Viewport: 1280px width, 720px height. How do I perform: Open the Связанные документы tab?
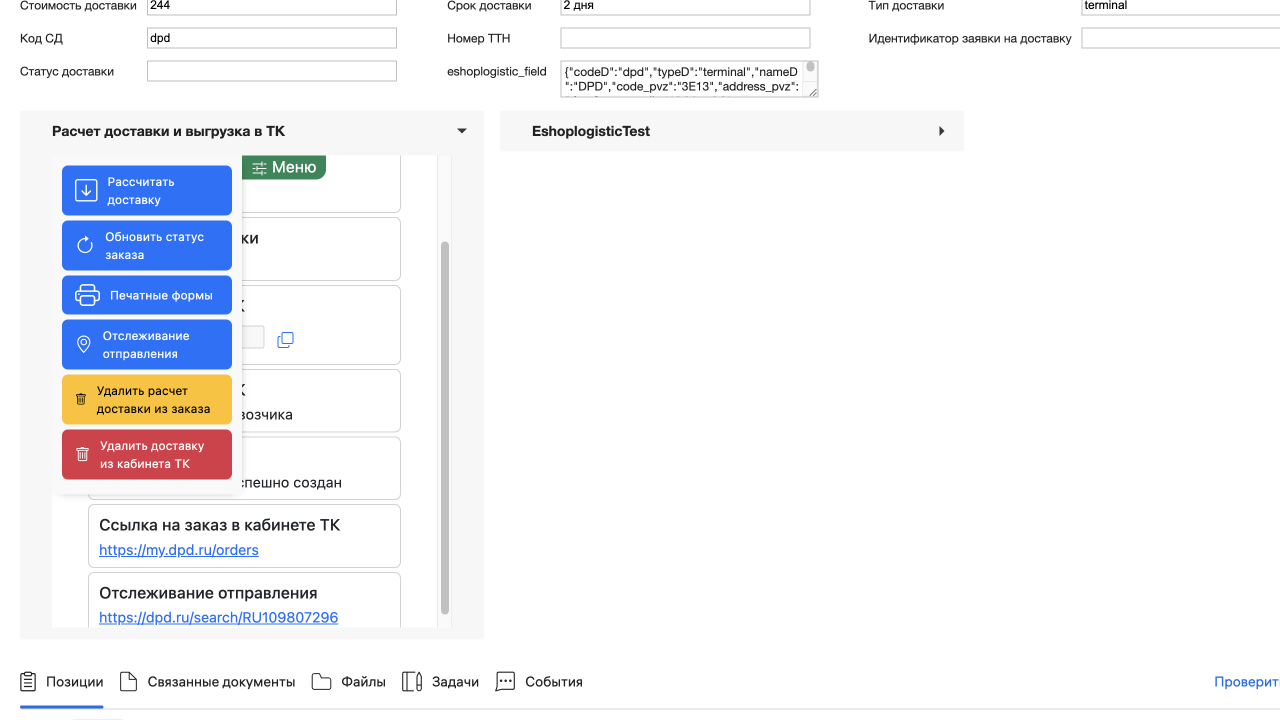click(x=207, y=682)
